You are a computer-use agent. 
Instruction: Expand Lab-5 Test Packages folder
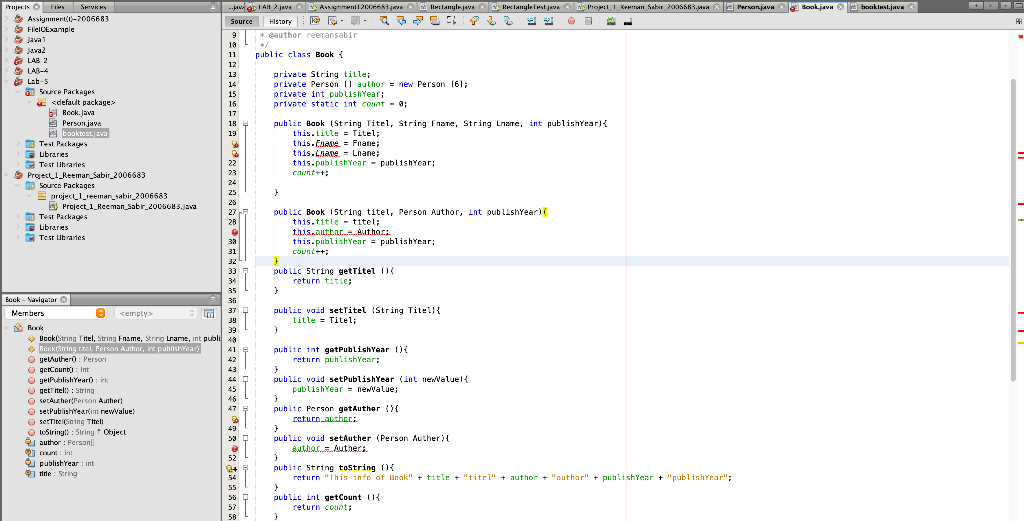coord(18,144)
